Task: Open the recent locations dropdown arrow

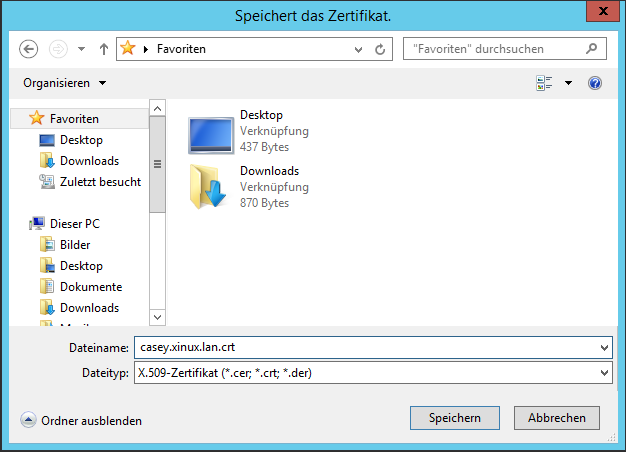Action: [x=81, y=48]
